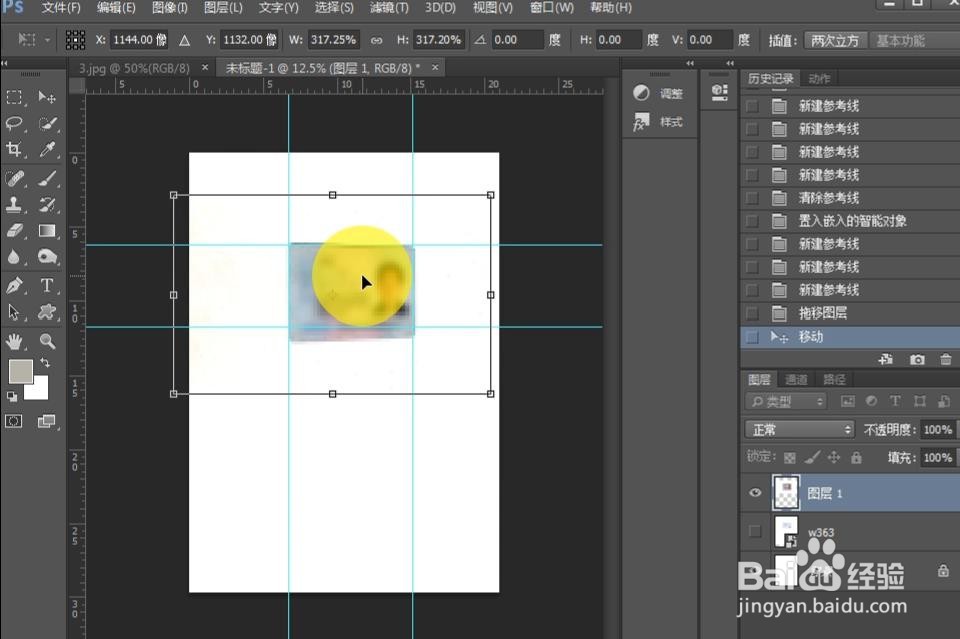Select the Clone Stamp tool
This screenshot has width=960, height=639.
pyautogui.click(x=14, y=204)
